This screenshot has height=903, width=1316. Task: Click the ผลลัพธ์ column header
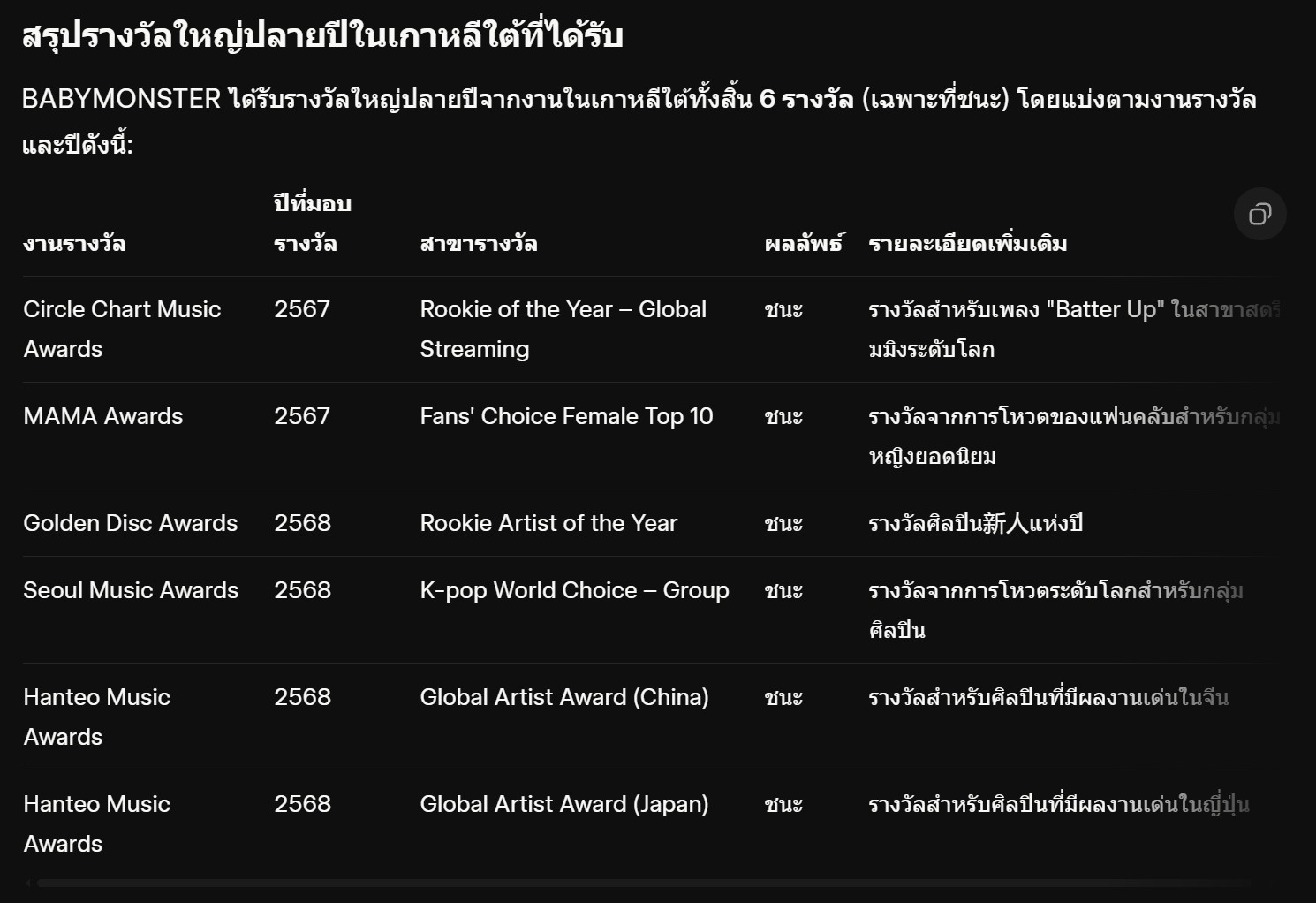pyautogui.click(x=804, y=243)
